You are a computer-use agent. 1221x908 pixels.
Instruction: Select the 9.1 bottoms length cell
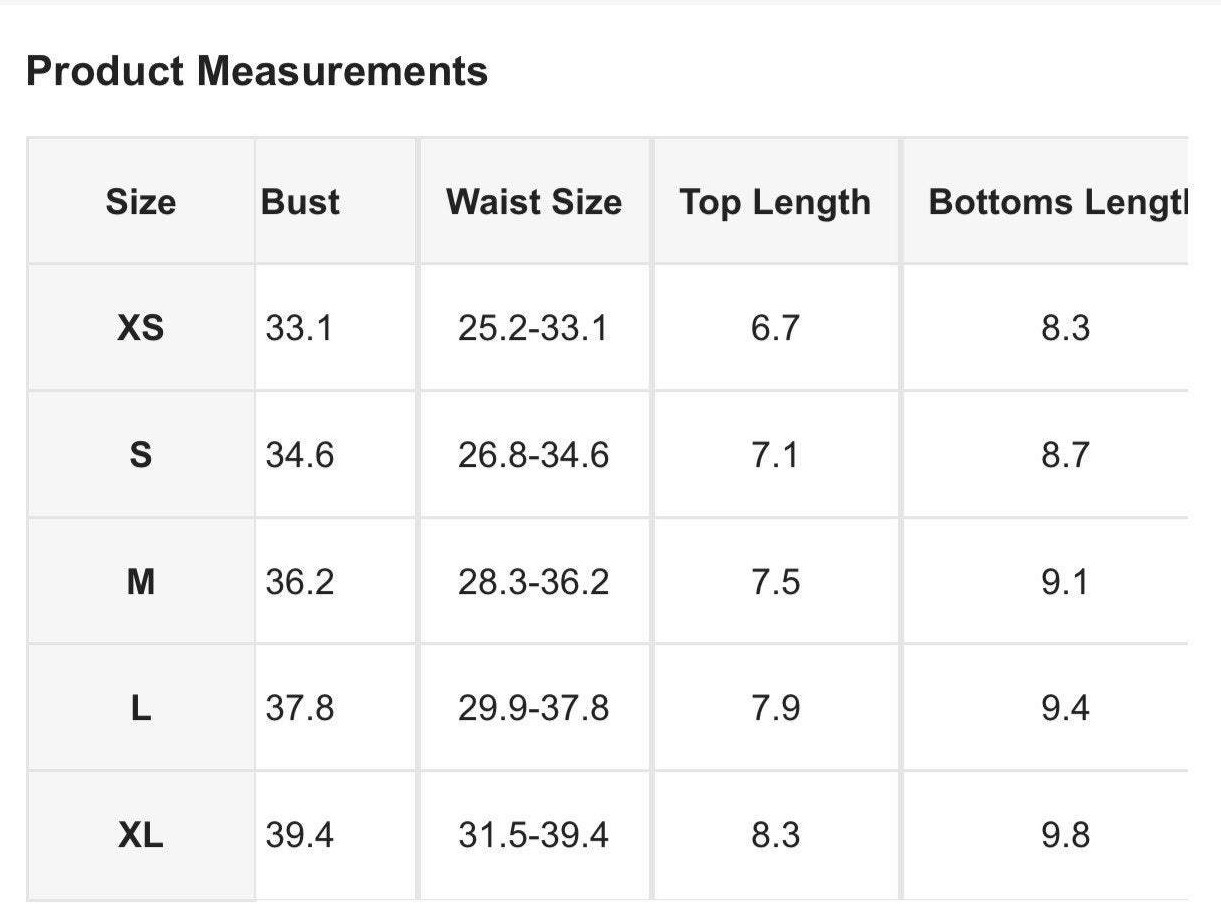[1065, 582]
